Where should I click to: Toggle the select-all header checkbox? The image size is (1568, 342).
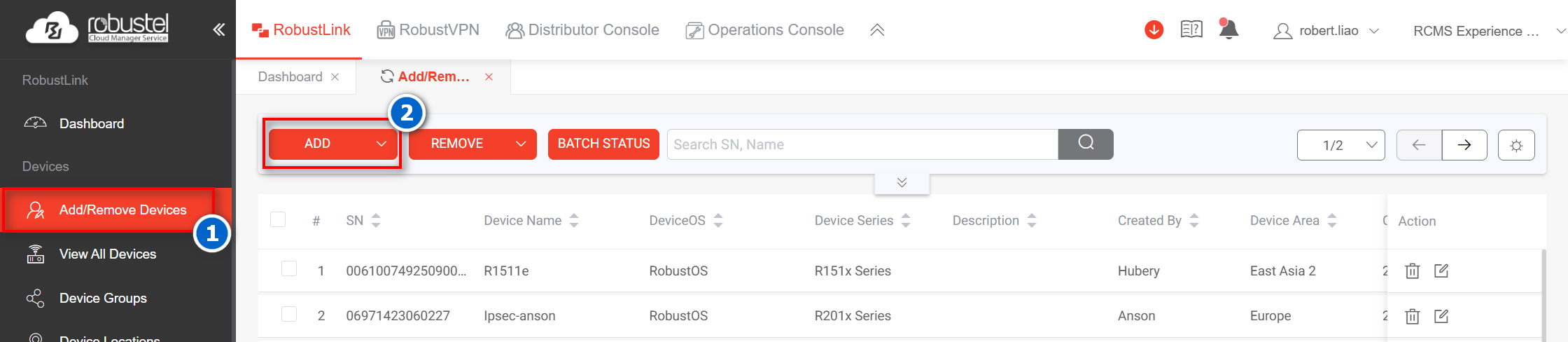(x=278, y=220)
